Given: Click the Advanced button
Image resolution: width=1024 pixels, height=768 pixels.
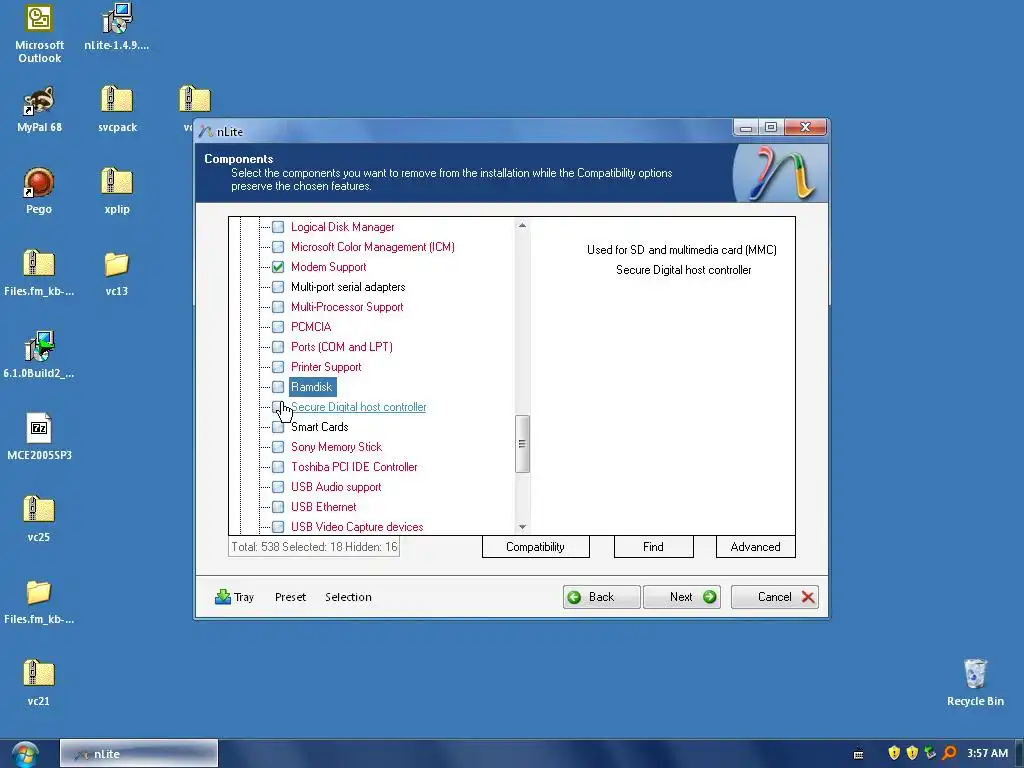Looking at the screenshot, I should 756,547.
